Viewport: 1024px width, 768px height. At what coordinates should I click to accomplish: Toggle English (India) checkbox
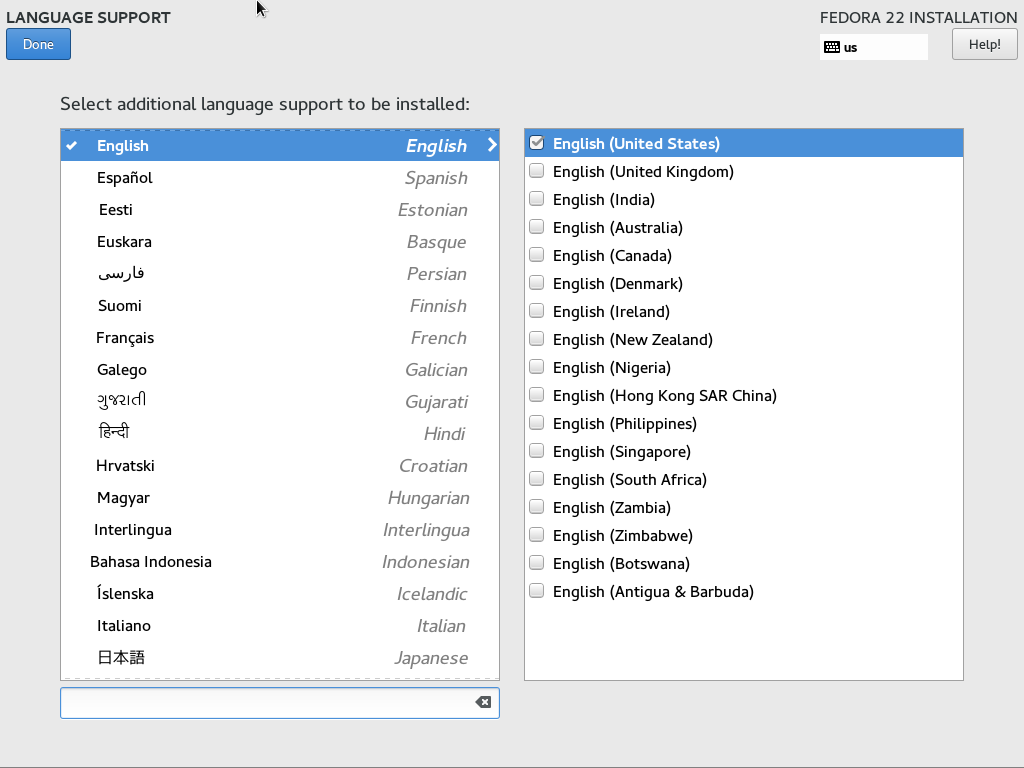point(537,199)
